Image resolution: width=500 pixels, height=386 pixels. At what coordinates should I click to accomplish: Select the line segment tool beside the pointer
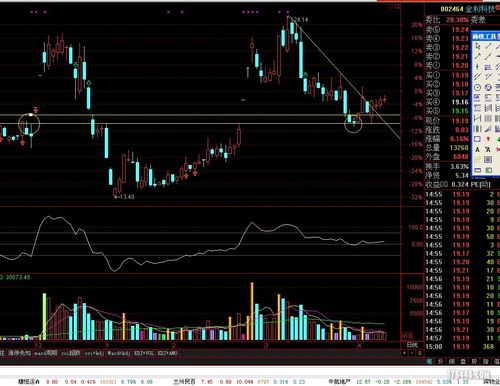[x=488, y=46]
